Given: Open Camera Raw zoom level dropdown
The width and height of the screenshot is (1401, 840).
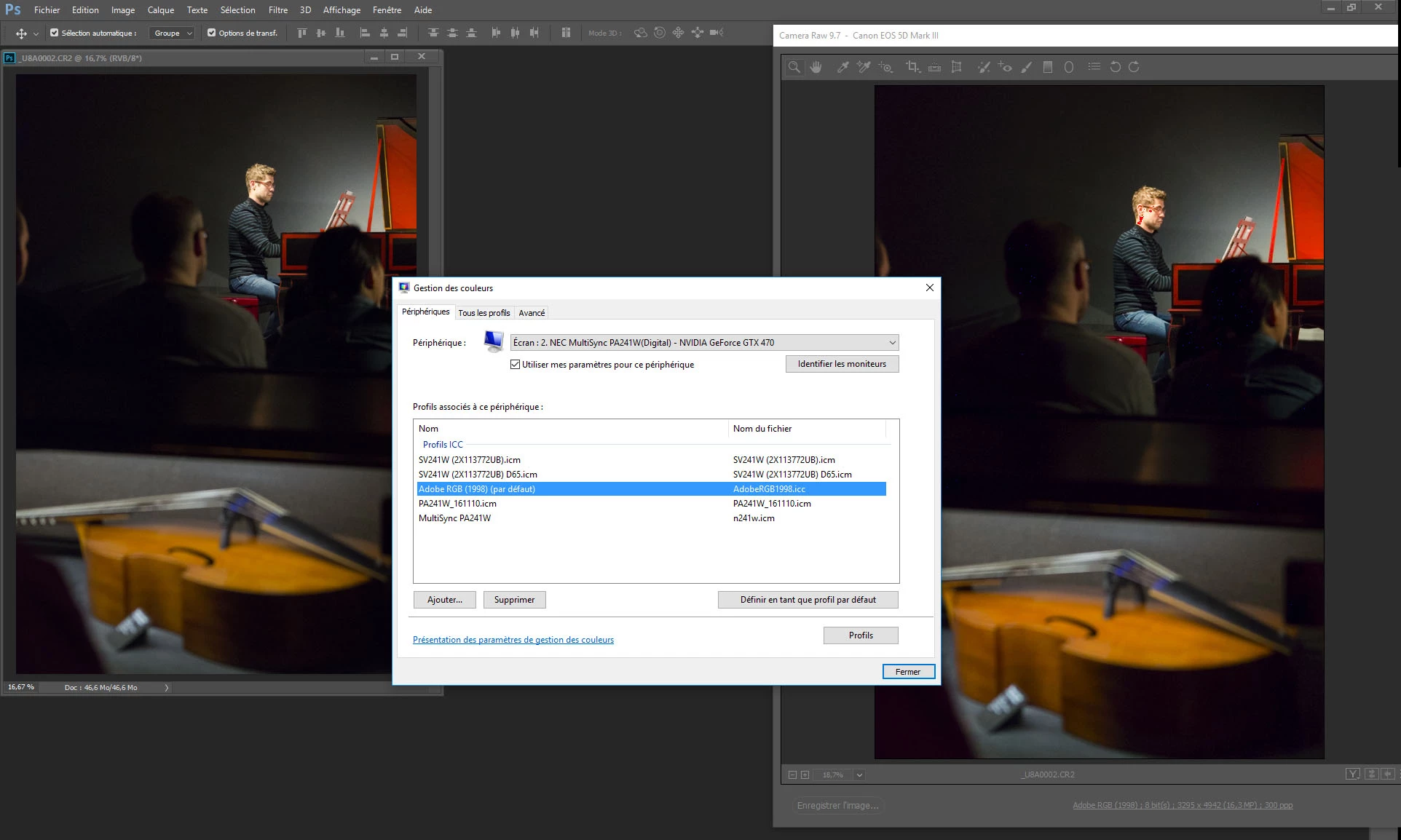Looking at the screenshot, I should coord(859,774).
